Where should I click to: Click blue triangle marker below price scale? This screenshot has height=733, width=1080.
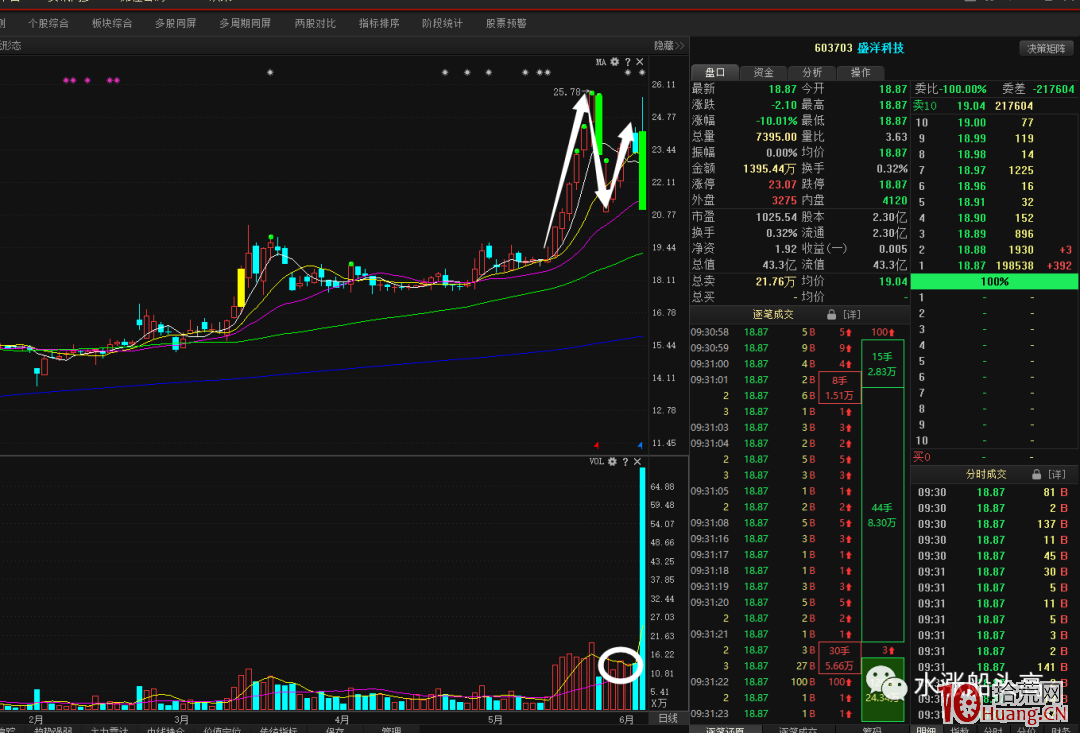pyautogui.click(x=640, y=445)
